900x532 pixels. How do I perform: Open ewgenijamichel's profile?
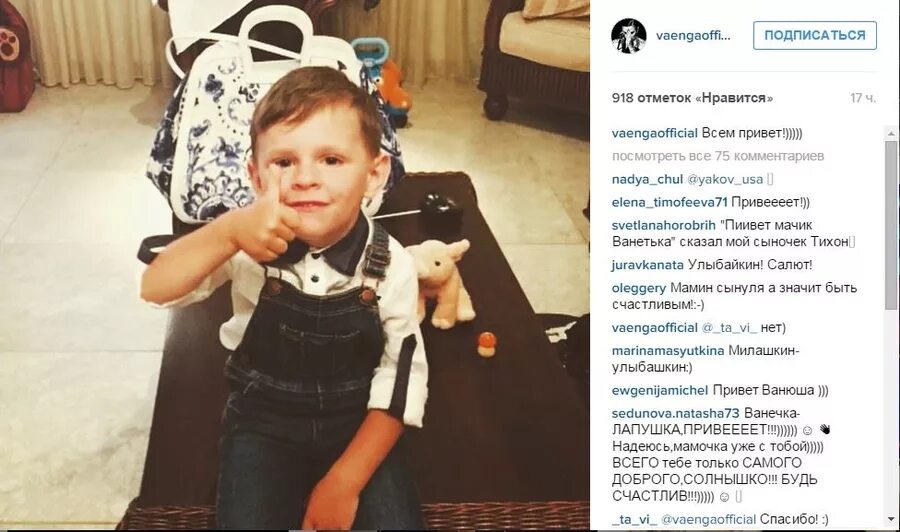coord(660,391)
